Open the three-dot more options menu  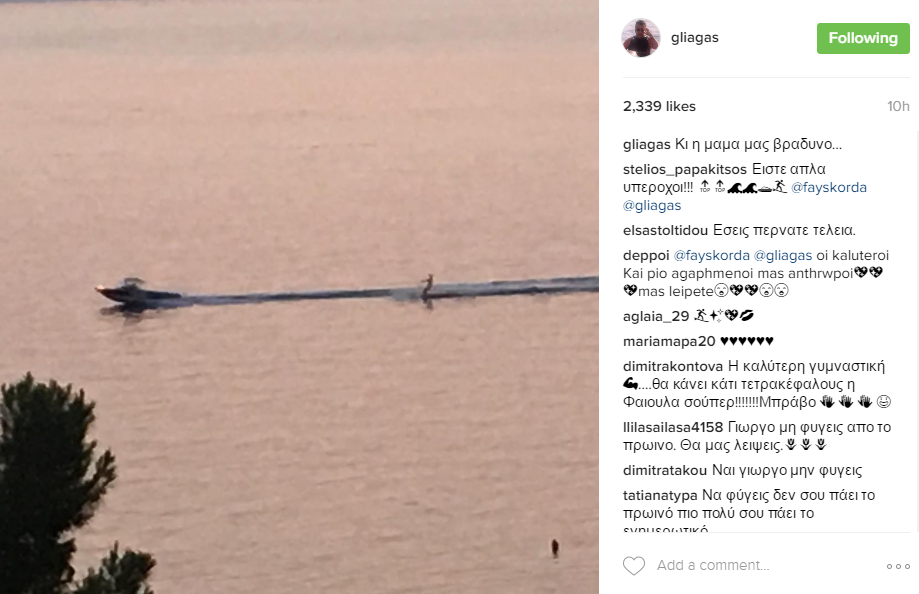(898, 566)
